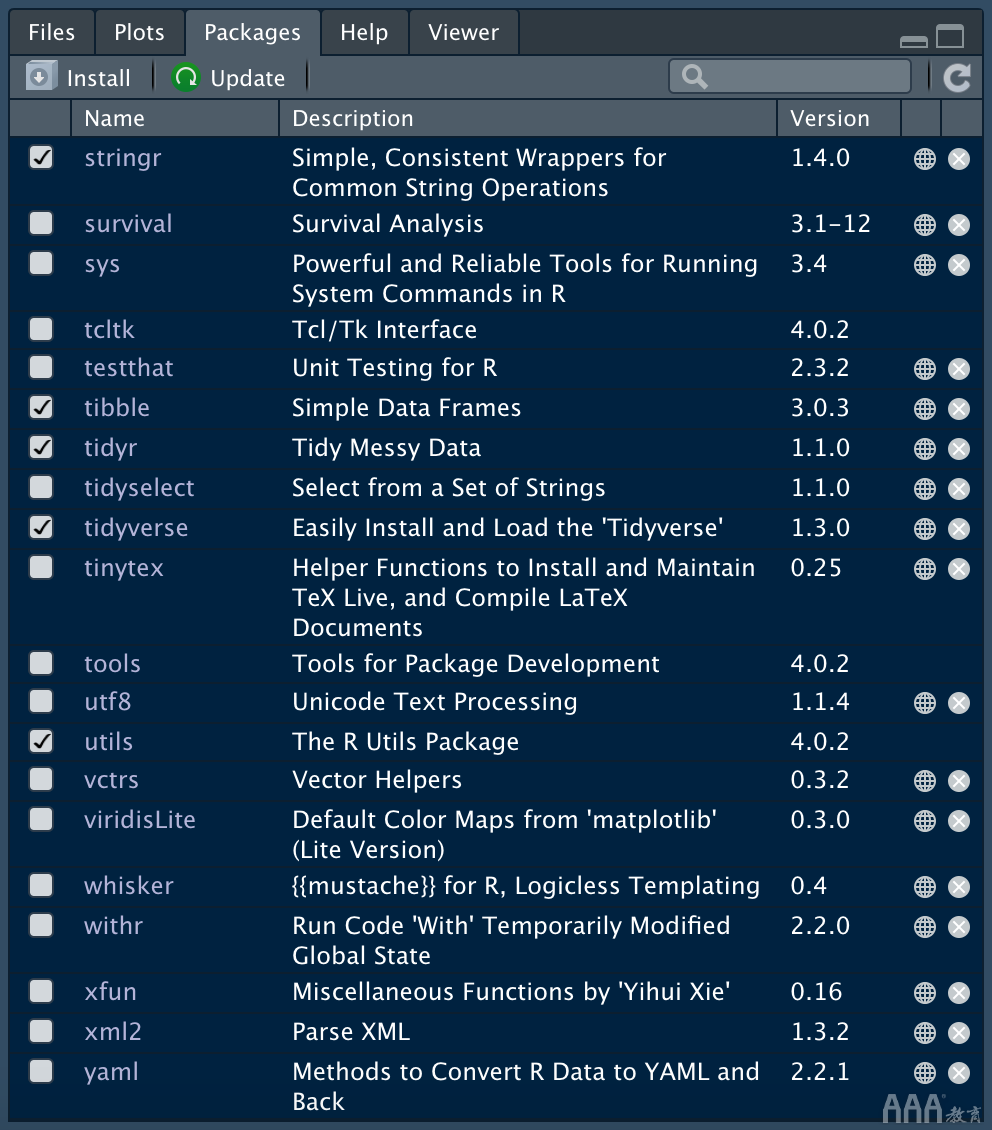Click the Version column header
The height and width of the screenshot is (1130, 992).
pos(839,118)
